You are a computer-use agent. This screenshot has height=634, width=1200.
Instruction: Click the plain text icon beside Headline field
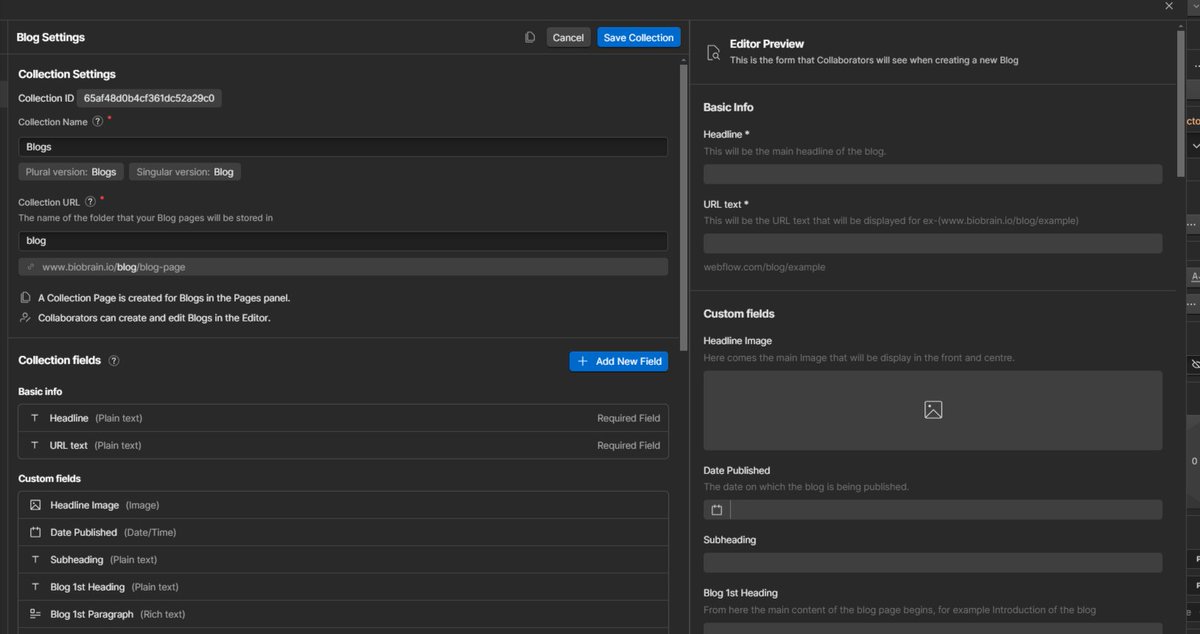pyautogui.click(x=35, y=417)
